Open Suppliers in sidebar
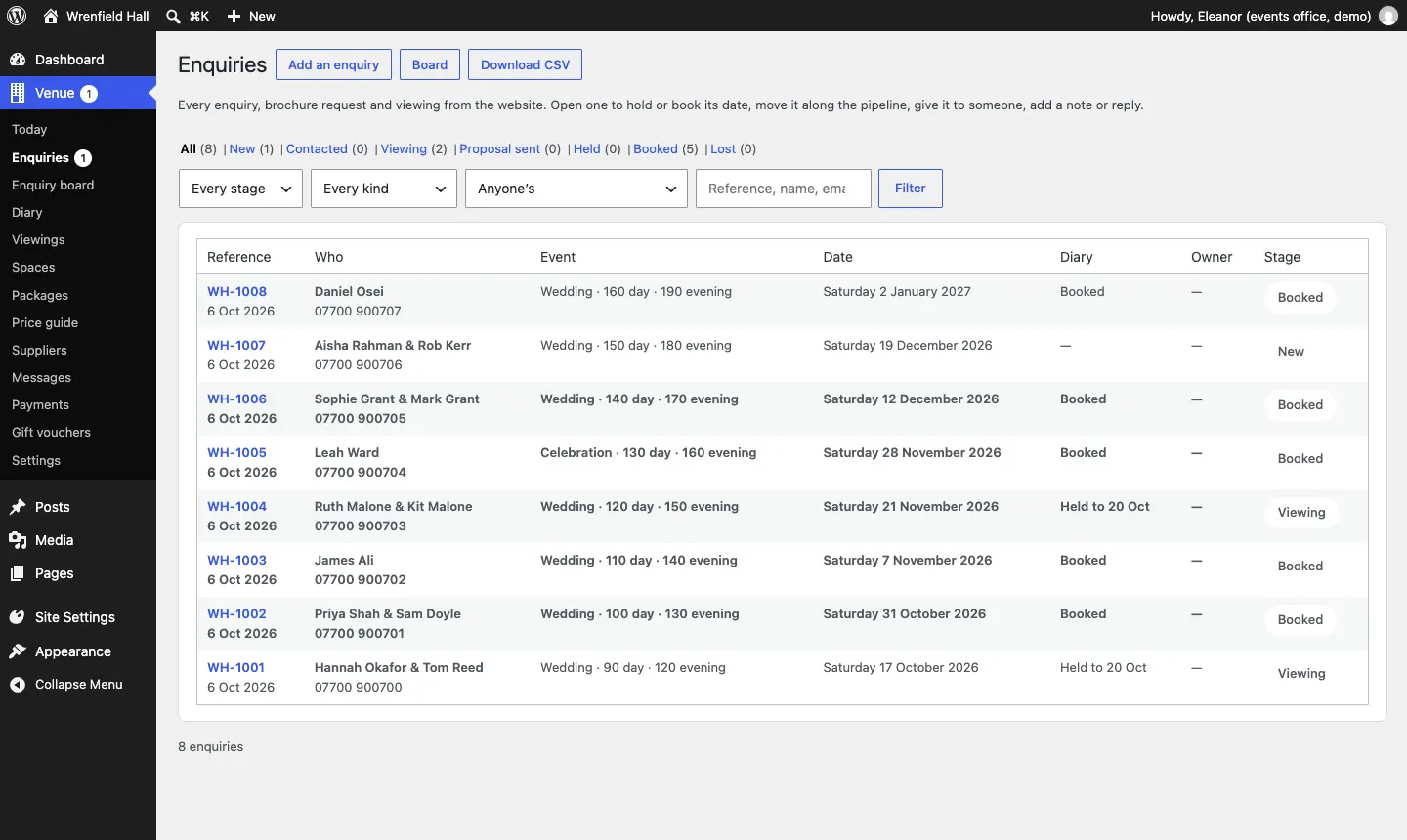 [39, 350]
